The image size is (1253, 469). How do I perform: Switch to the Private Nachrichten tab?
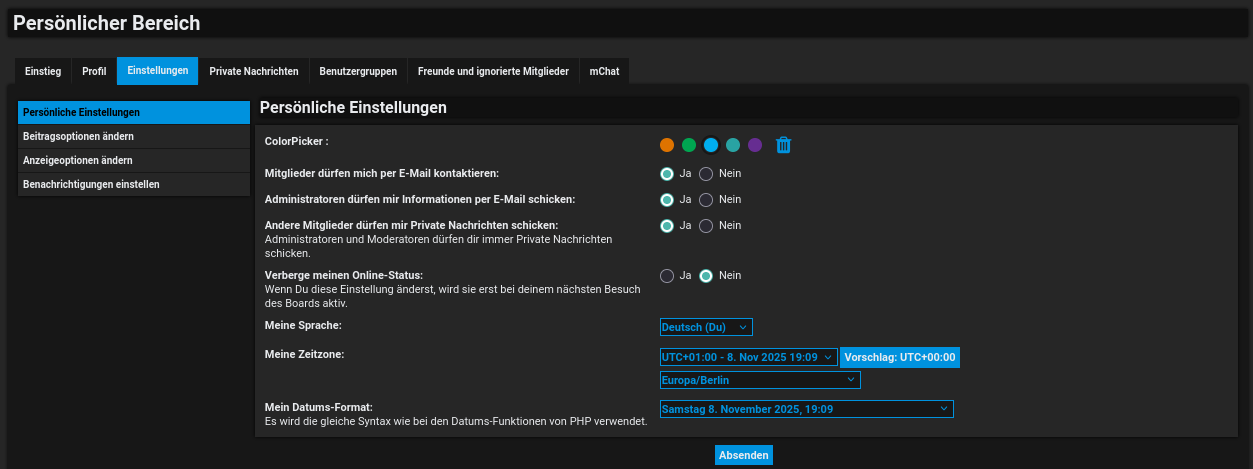coord(254,71)
